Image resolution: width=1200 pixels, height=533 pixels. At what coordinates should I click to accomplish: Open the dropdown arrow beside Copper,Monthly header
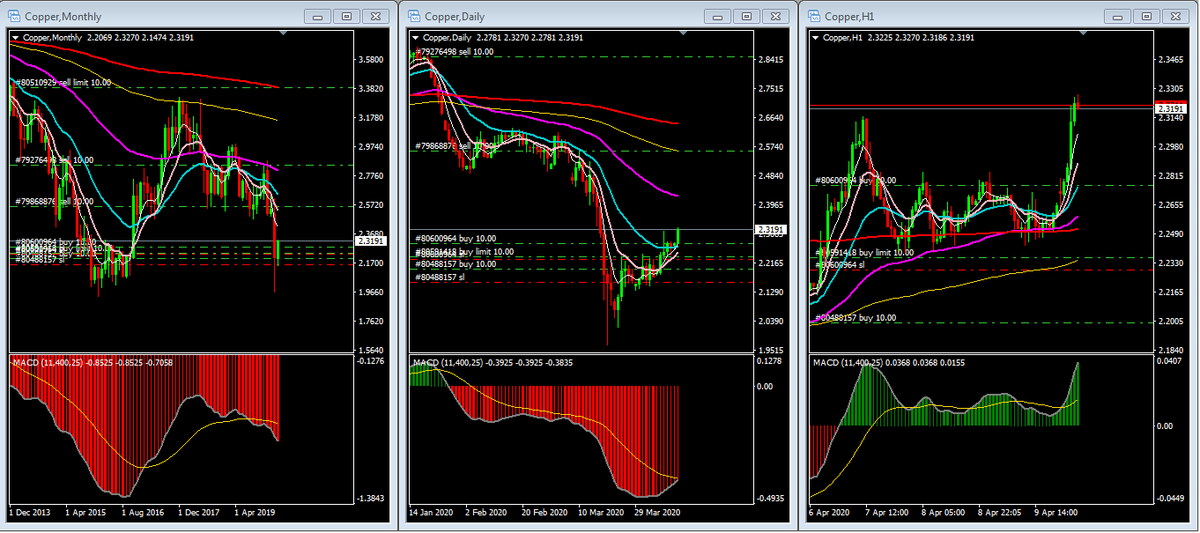(x=15, y=38)
